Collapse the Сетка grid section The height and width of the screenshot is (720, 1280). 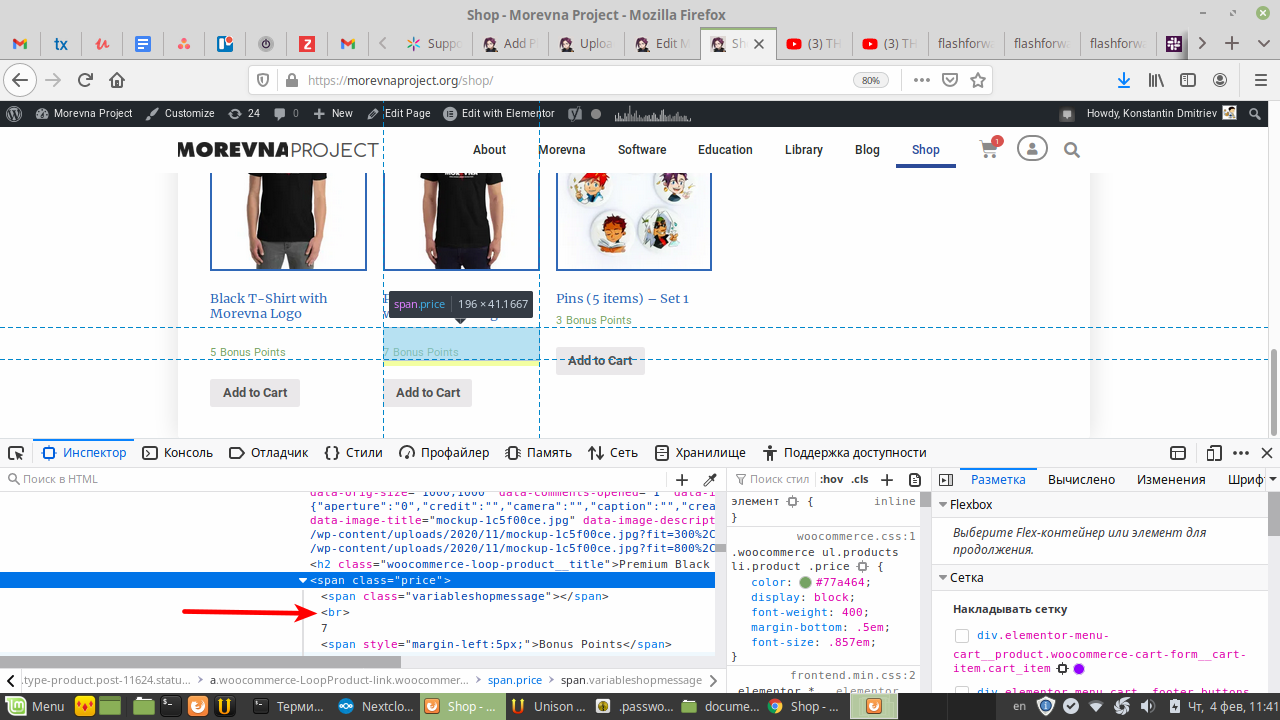[942, 578]
